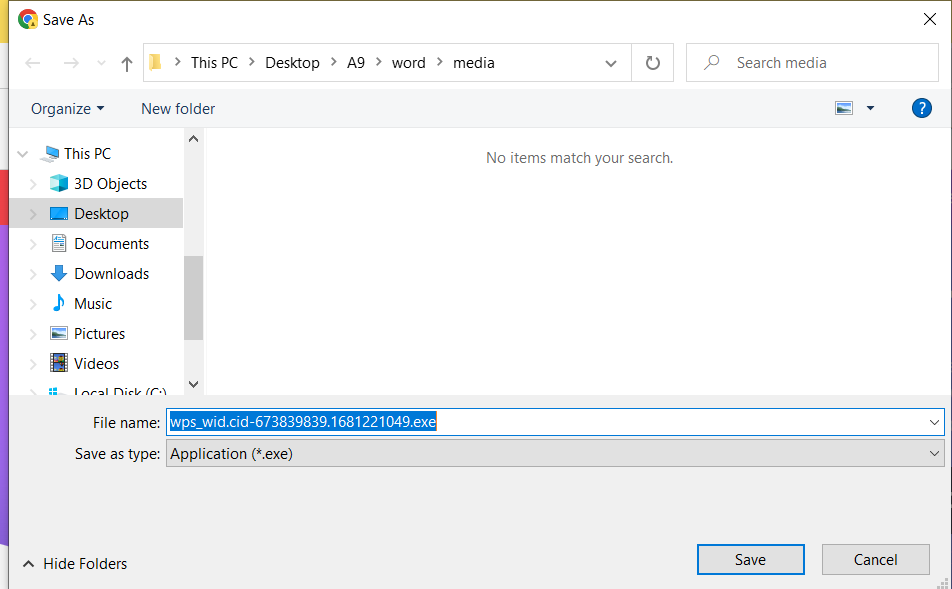The image size is (952, 589).
Task: Open the Downloads folder in the sidebar
Action: click(x=111, y=274)
